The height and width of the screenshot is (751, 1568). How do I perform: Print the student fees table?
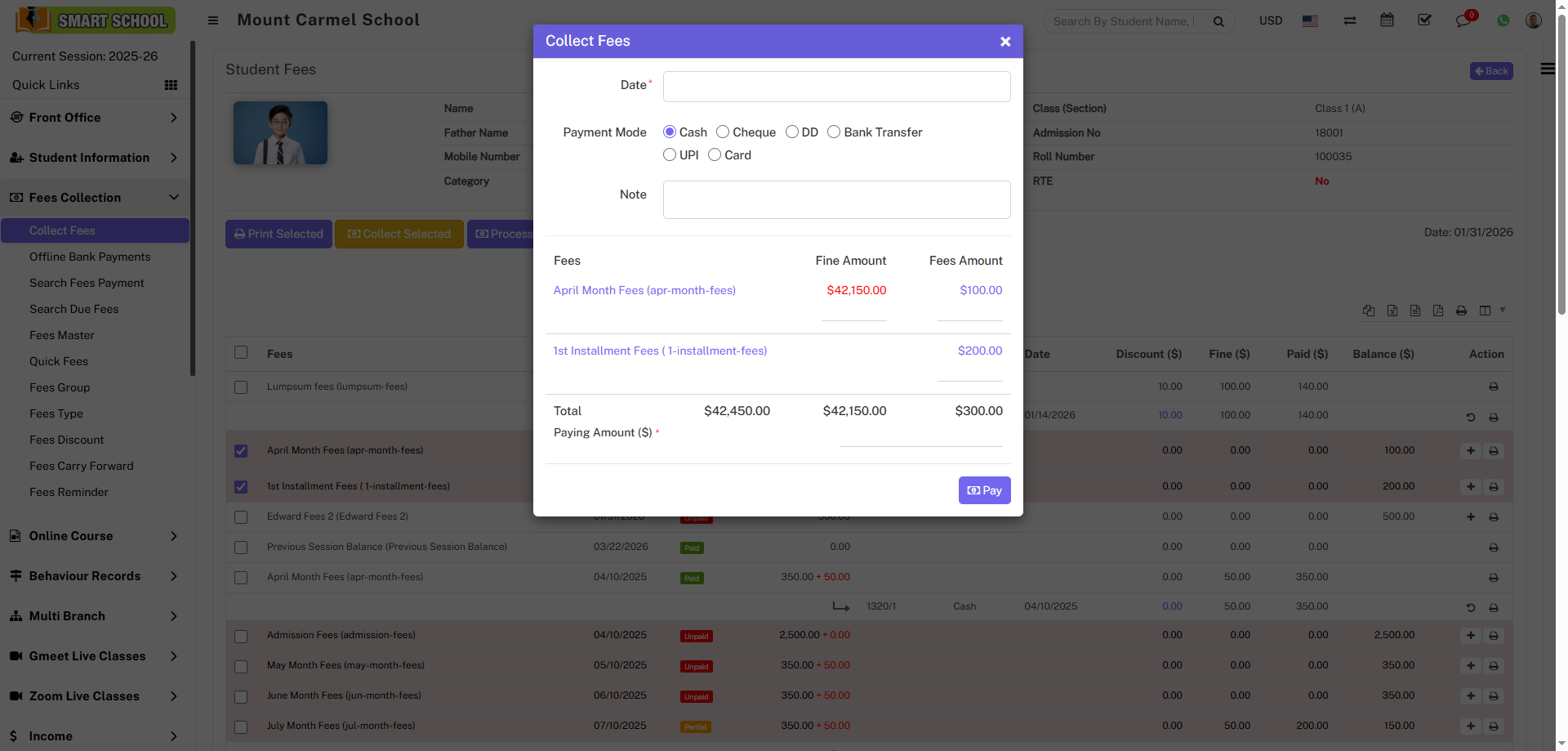coord(1461,311)
